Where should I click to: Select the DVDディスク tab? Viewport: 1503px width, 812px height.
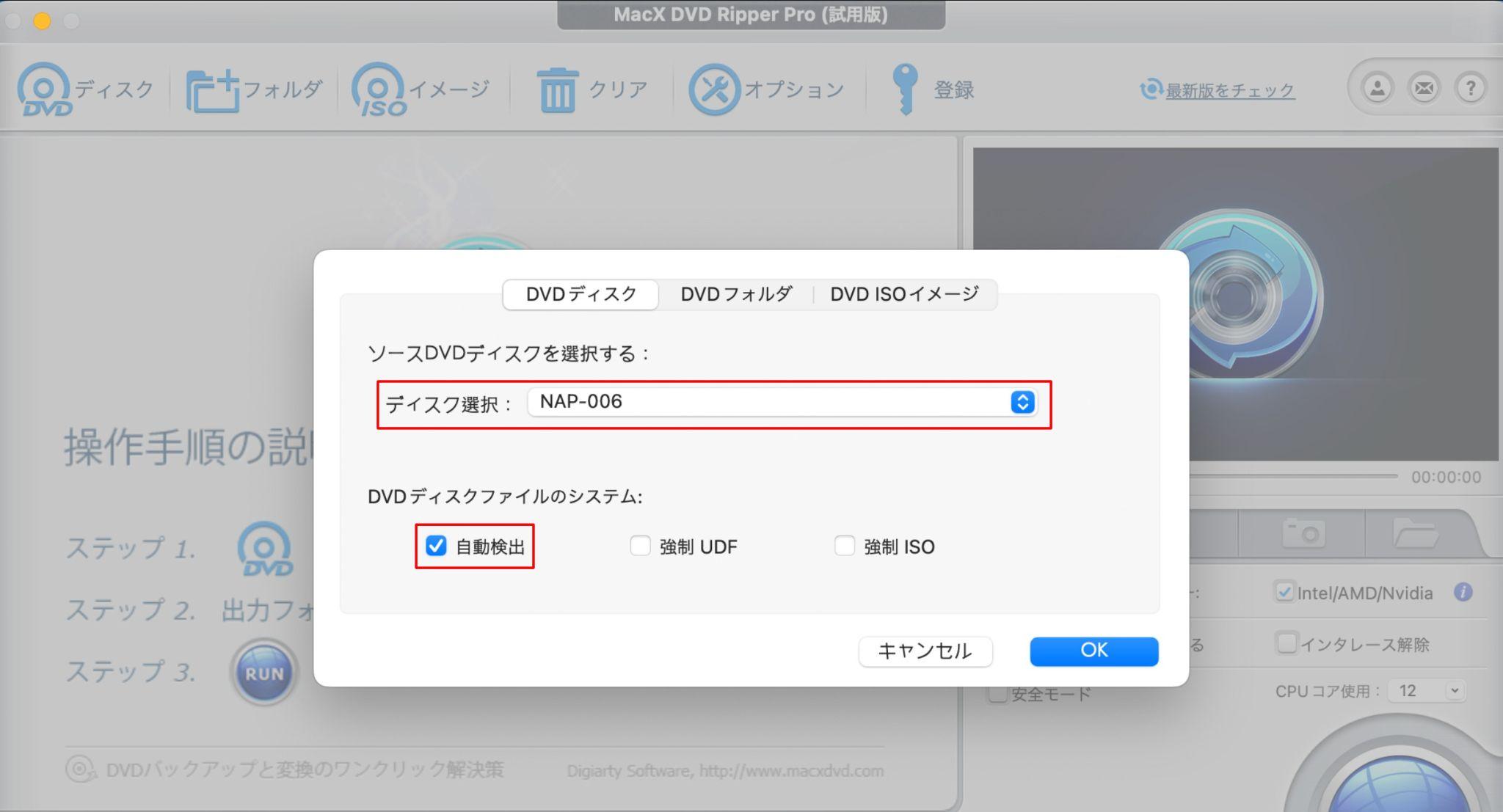point(581,294)
